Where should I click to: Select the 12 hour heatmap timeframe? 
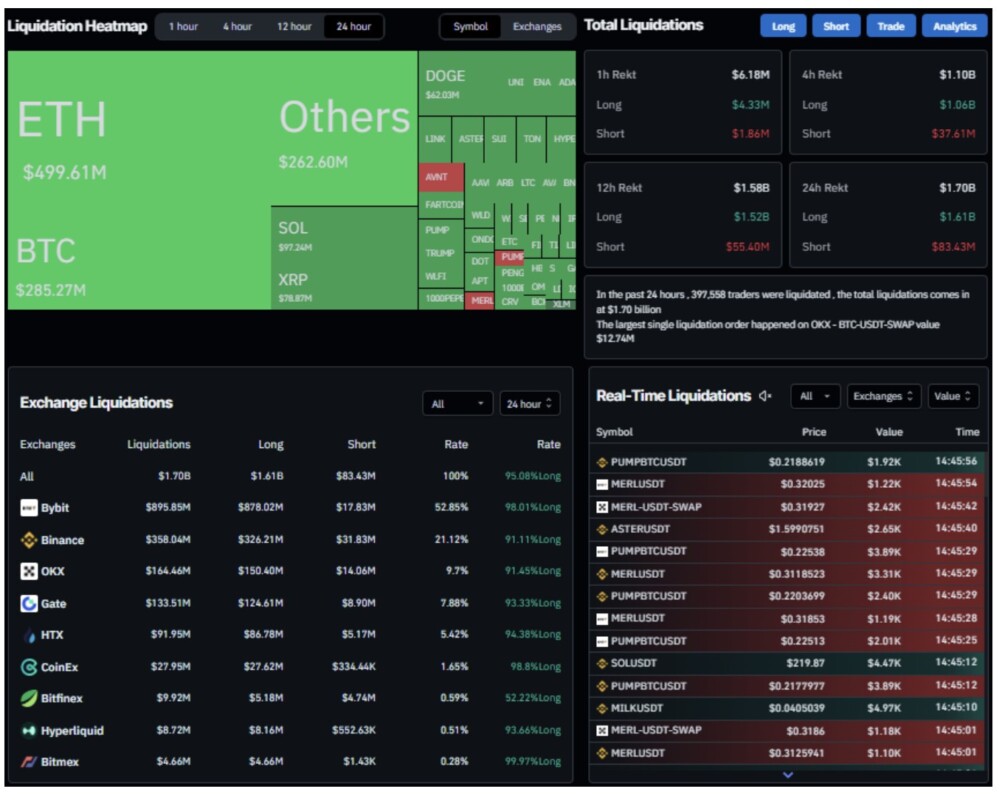click(294, 27)
